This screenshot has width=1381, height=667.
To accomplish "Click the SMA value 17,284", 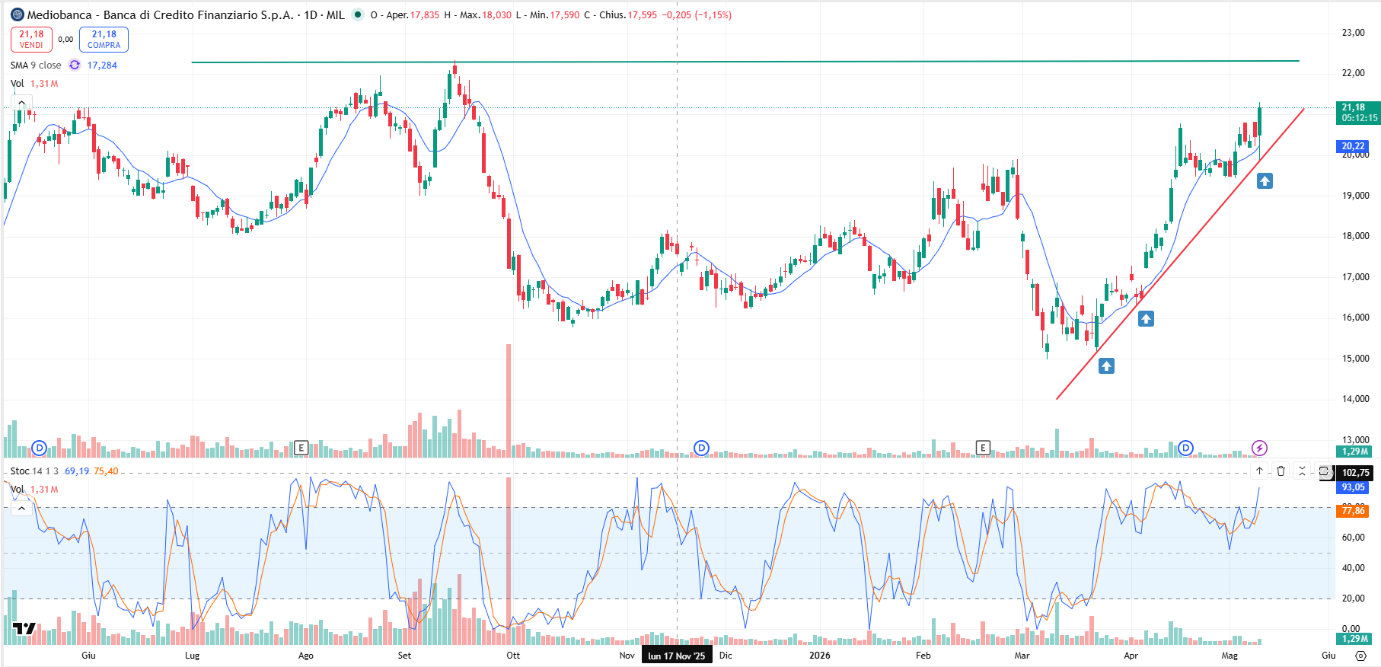I will [x=102, y=65].
